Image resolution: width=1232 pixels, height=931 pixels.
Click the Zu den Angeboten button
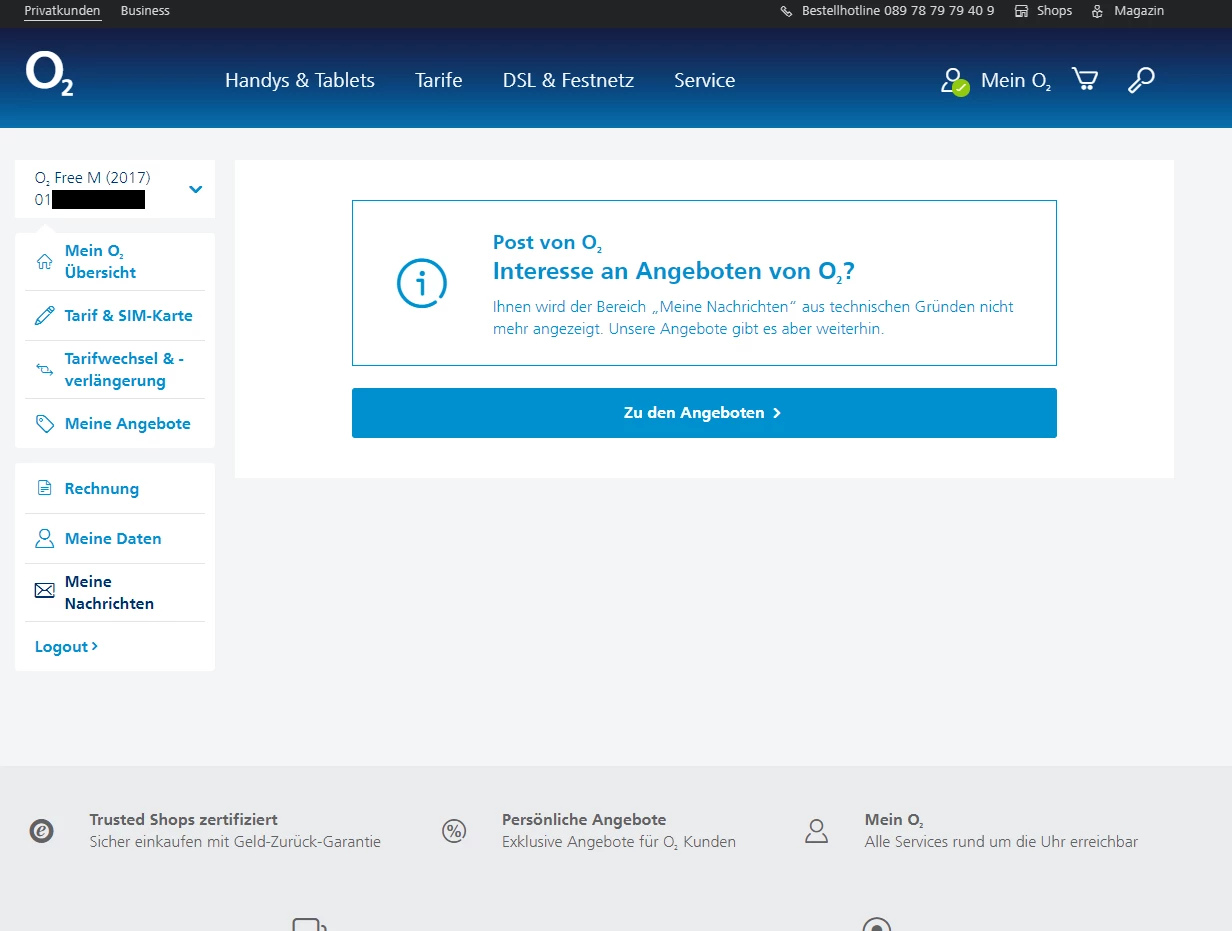coord(704,413)
